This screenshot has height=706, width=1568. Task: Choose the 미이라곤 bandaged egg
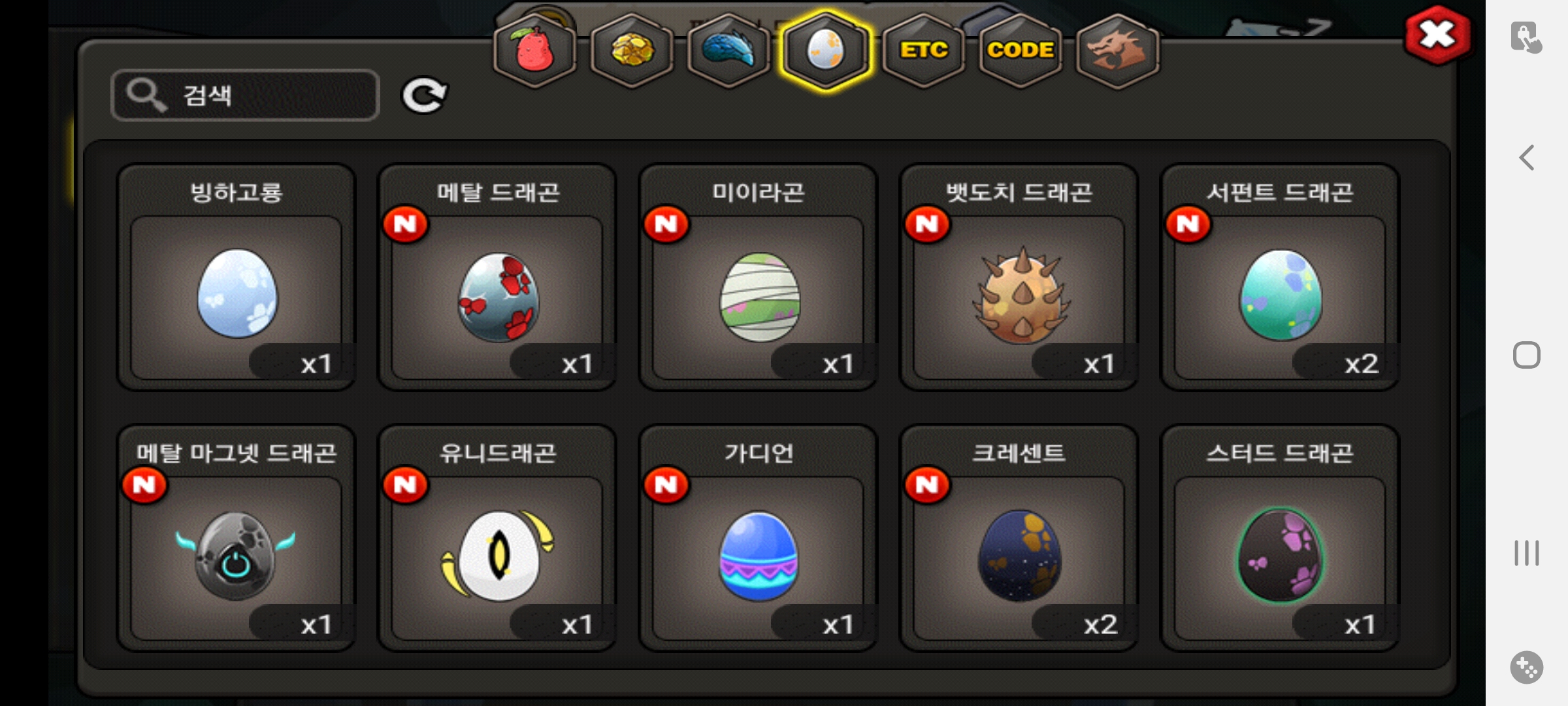pos(758,277)
